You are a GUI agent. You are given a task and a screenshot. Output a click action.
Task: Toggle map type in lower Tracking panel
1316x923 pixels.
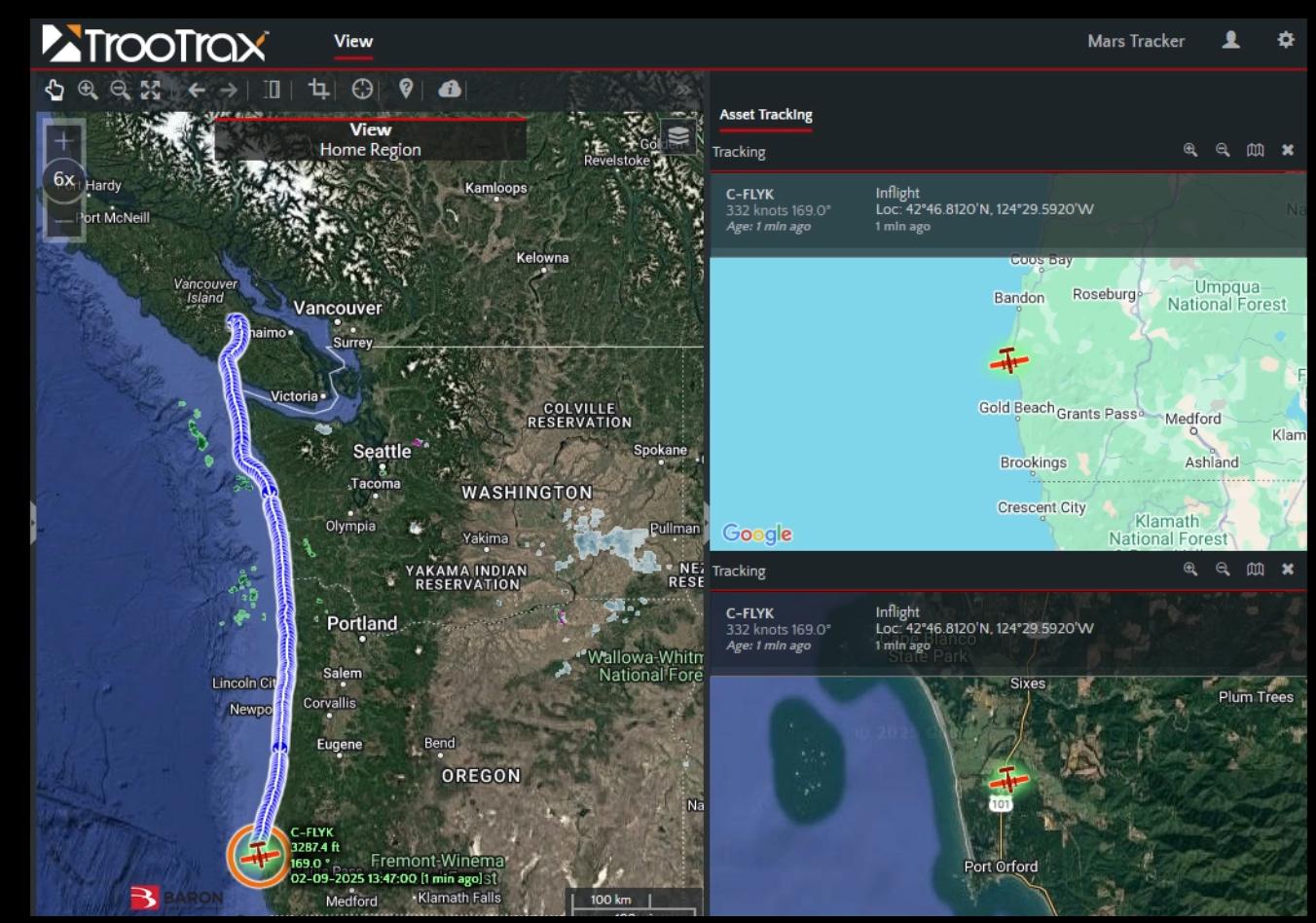[x=1256, y=570]
